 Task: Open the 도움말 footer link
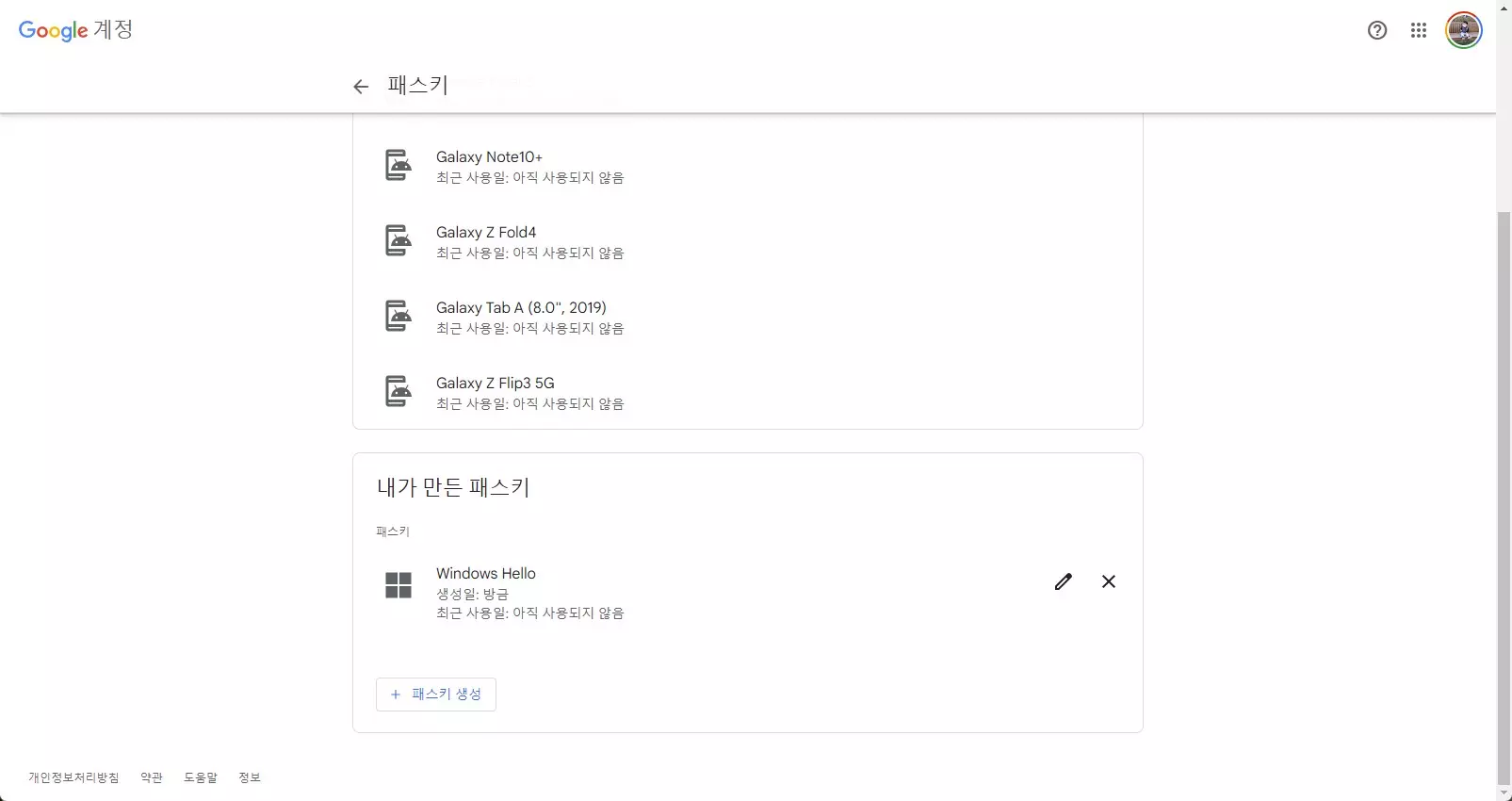(200, 777)
